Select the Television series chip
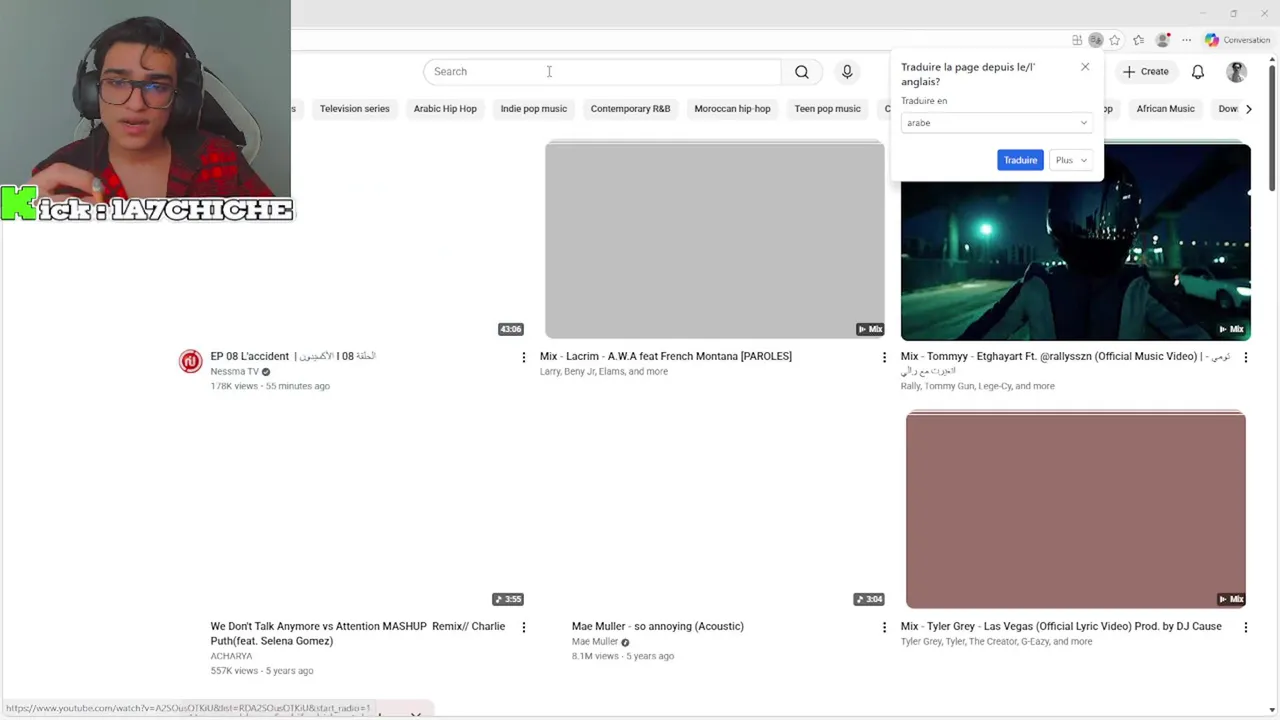This screenshot has height=720, width=1280. click(x=354, y=109)
